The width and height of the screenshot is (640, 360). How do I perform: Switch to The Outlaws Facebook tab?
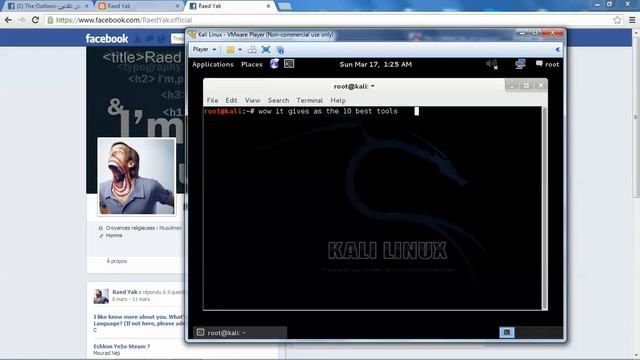coord(48,6)
